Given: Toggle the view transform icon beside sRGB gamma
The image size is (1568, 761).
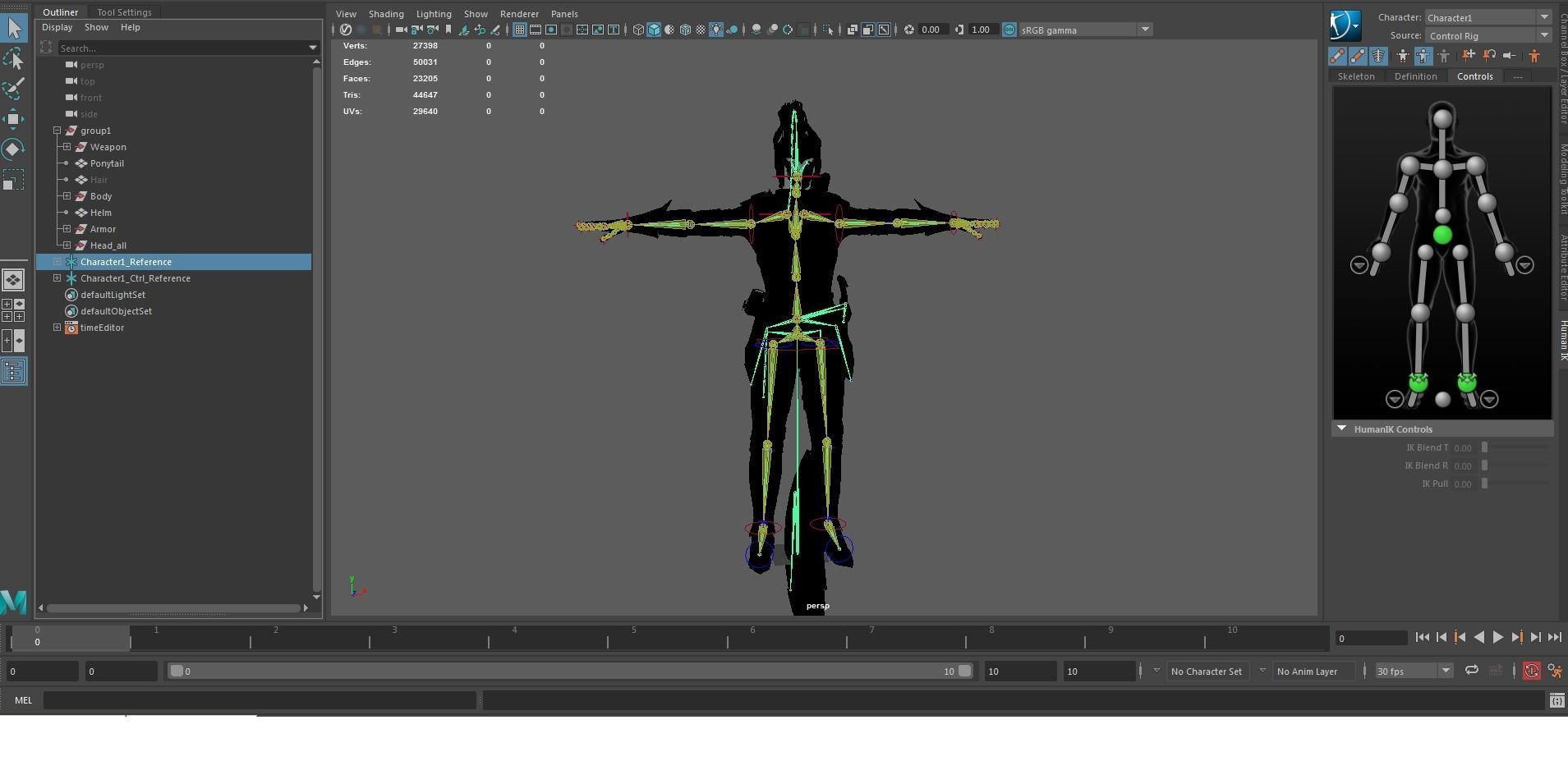Looking at the screenshot, I should pyautogui.click(x=1009, y=30).
